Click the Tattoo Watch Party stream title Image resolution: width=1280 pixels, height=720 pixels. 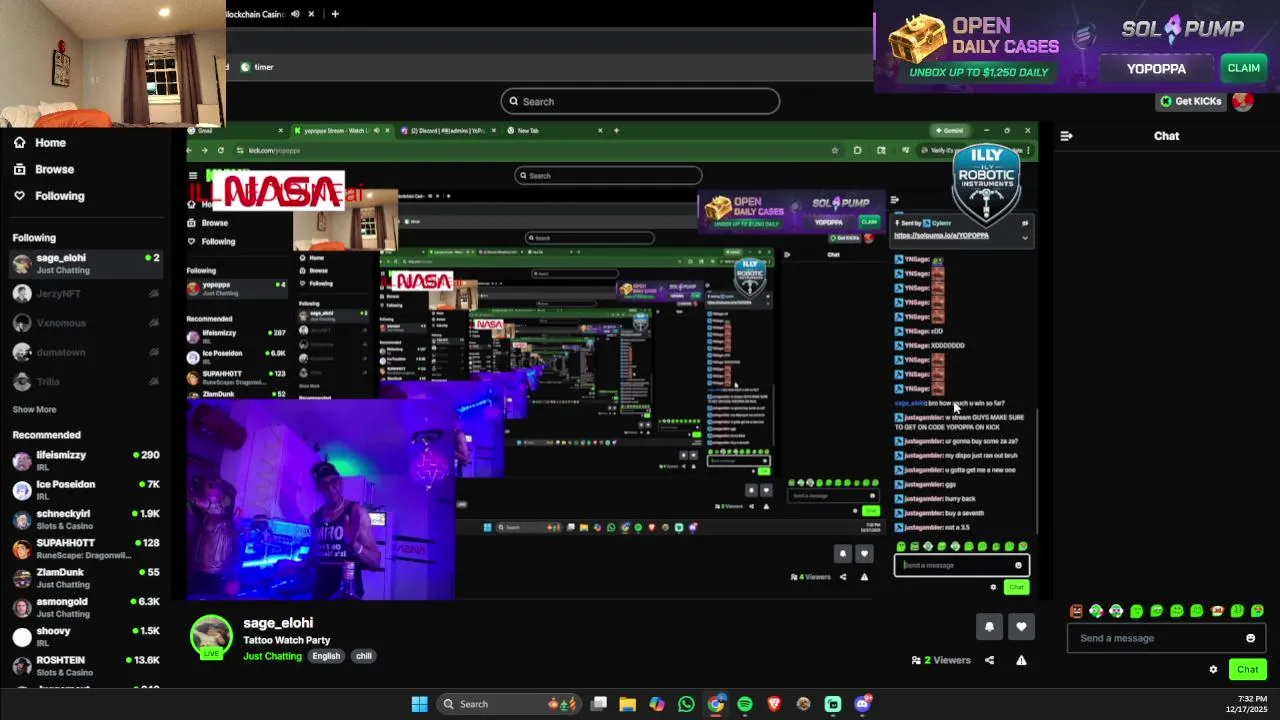286,640
